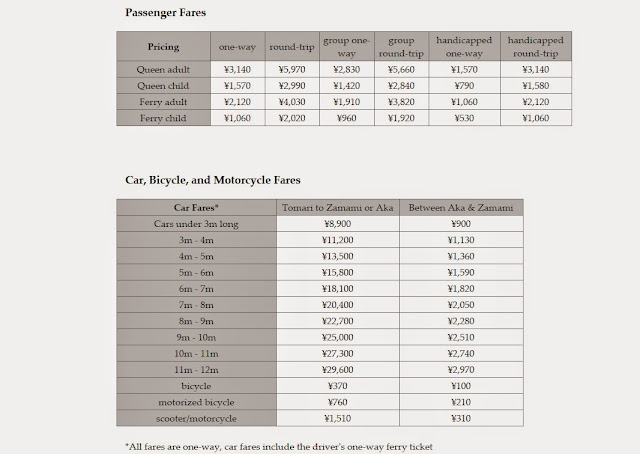Click the "Pricing" header cell
The height and width of the screenshot is (454, 640).
coord(163,46)
